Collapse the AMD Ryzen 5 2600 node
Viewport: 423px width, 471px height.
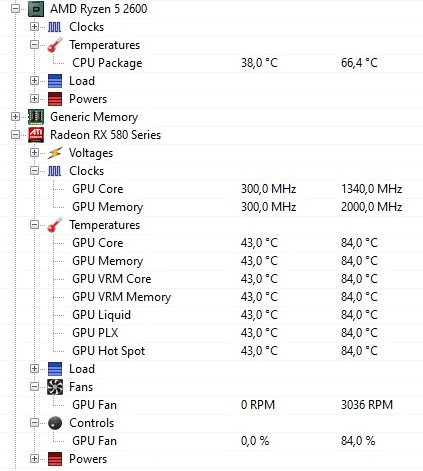[x=15, y=9]
